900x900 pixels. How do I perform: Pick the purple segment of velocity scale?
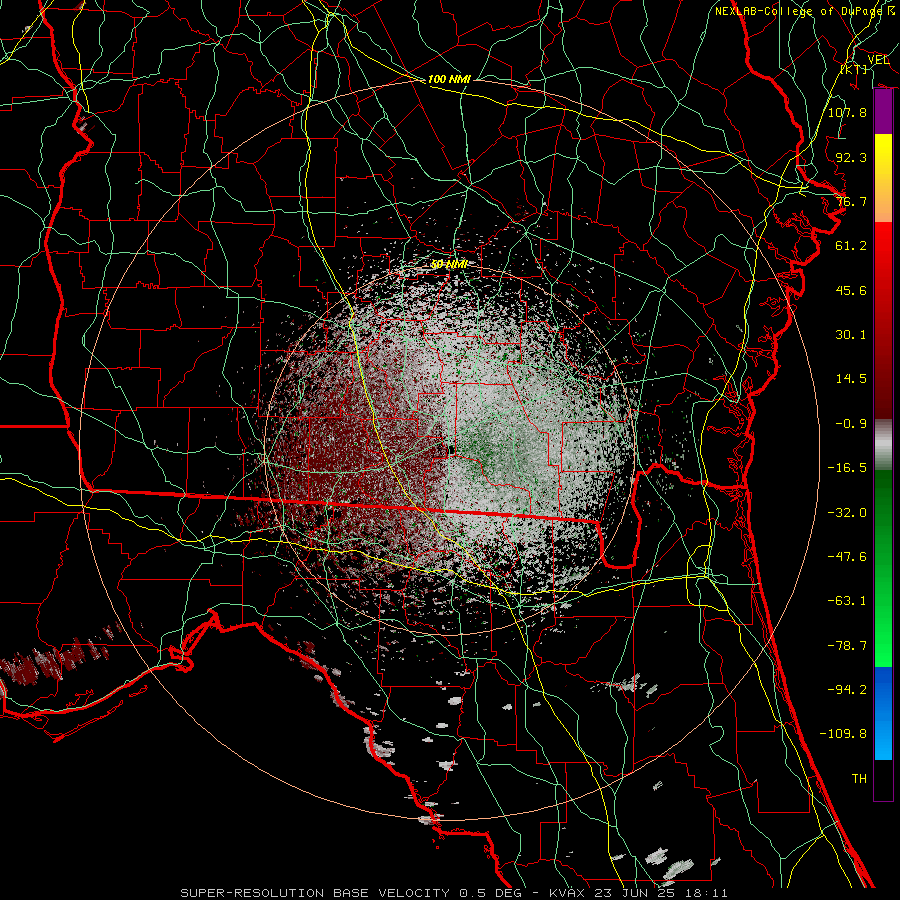pos(883,112)
